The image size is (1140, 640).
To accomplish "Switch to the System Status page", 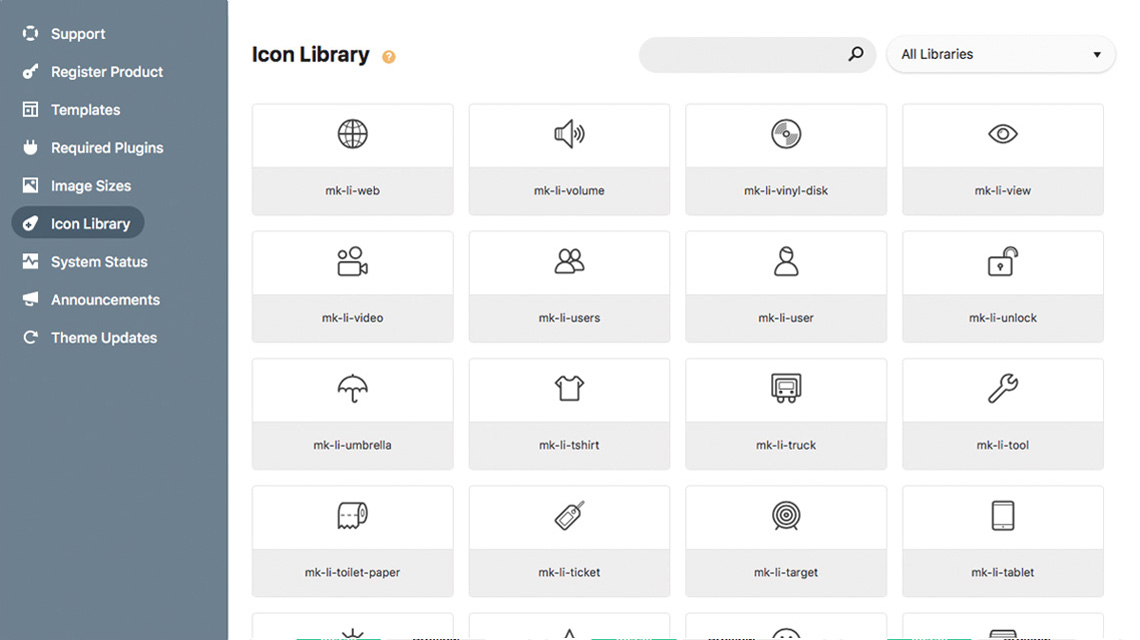I will [x=95, y=261].
